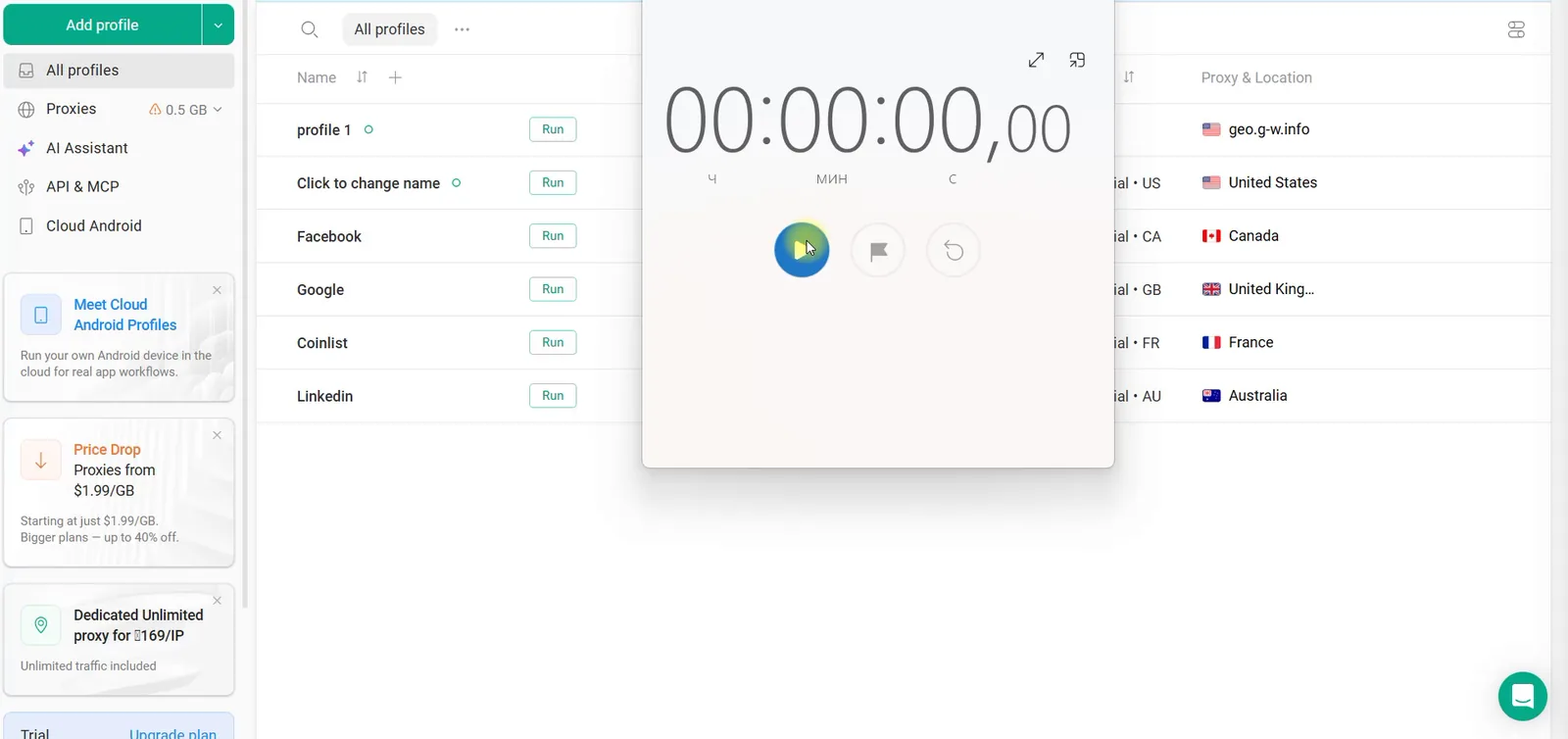This screenshot has width=1568, height=739.
Task: Expand the Proxies 0.5 GB chevron
Action: (218, 110)
